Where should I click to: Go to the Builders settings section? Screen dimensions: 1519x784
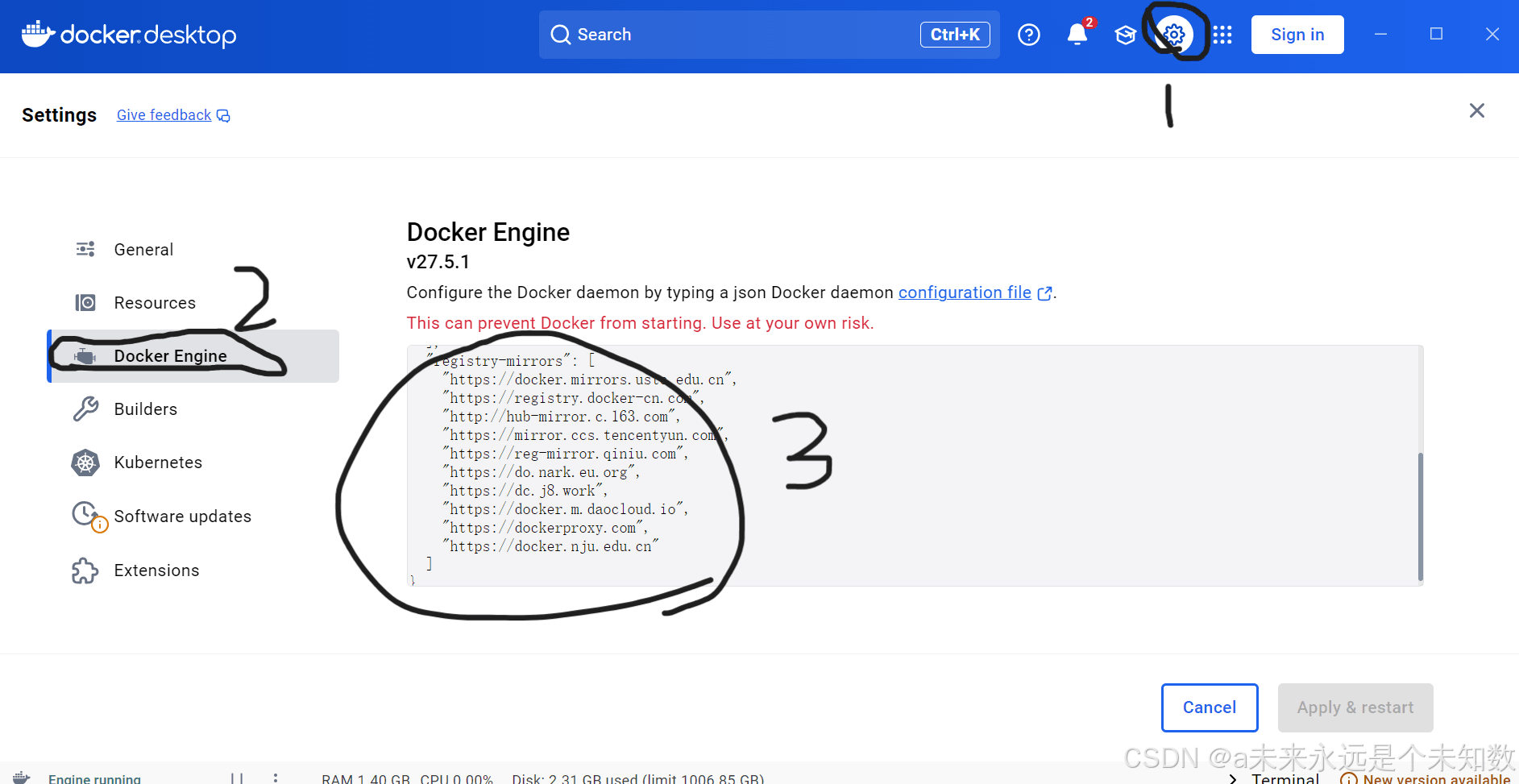pyautogui.click(x=145, y=409)
